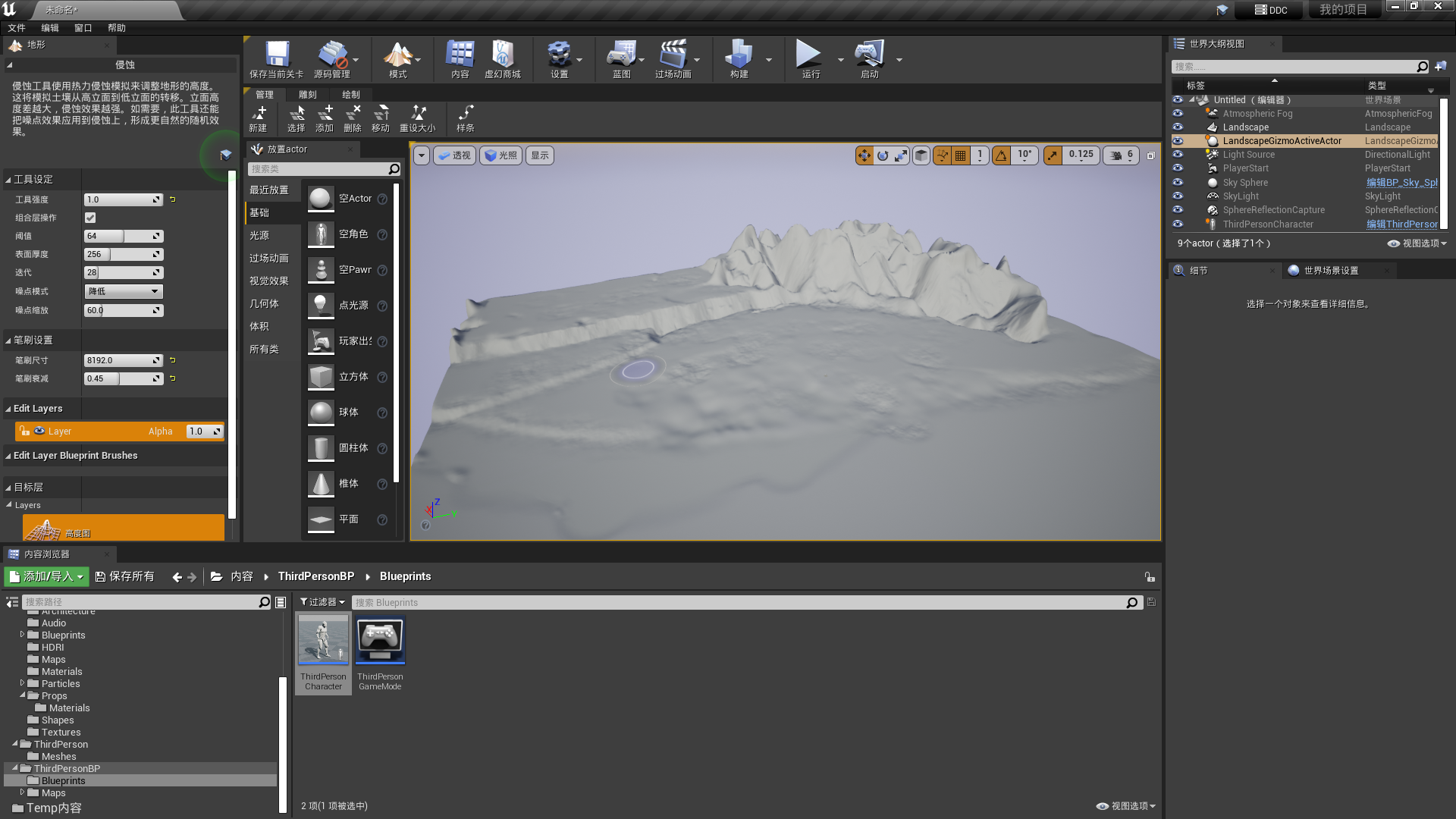Select the landscape Delete (删除) tool
Image resolution: width=1456 pixels, height=819 pixels.
pos(353,118)
